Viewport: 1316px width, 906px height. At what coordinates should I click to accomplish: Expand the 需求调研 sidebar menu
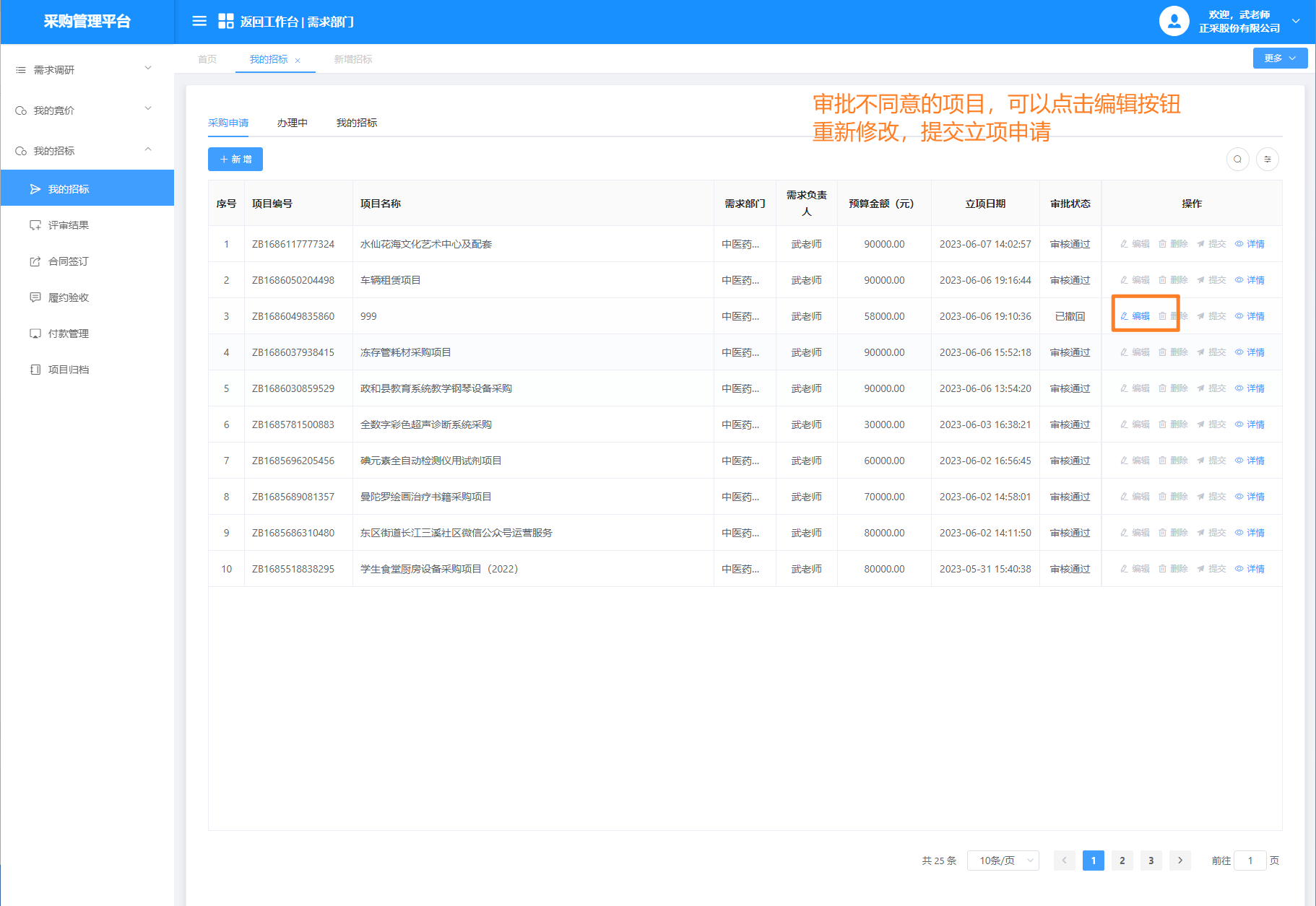[x=87, y=69]
